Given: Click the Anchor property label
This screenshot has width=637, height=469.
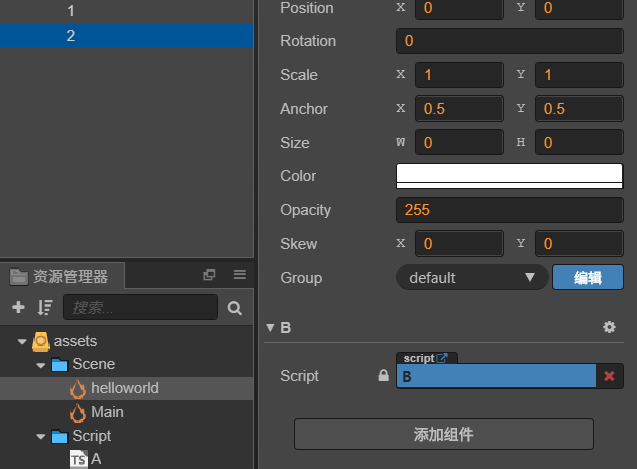Looking at the screenshot, I should 304,109.
